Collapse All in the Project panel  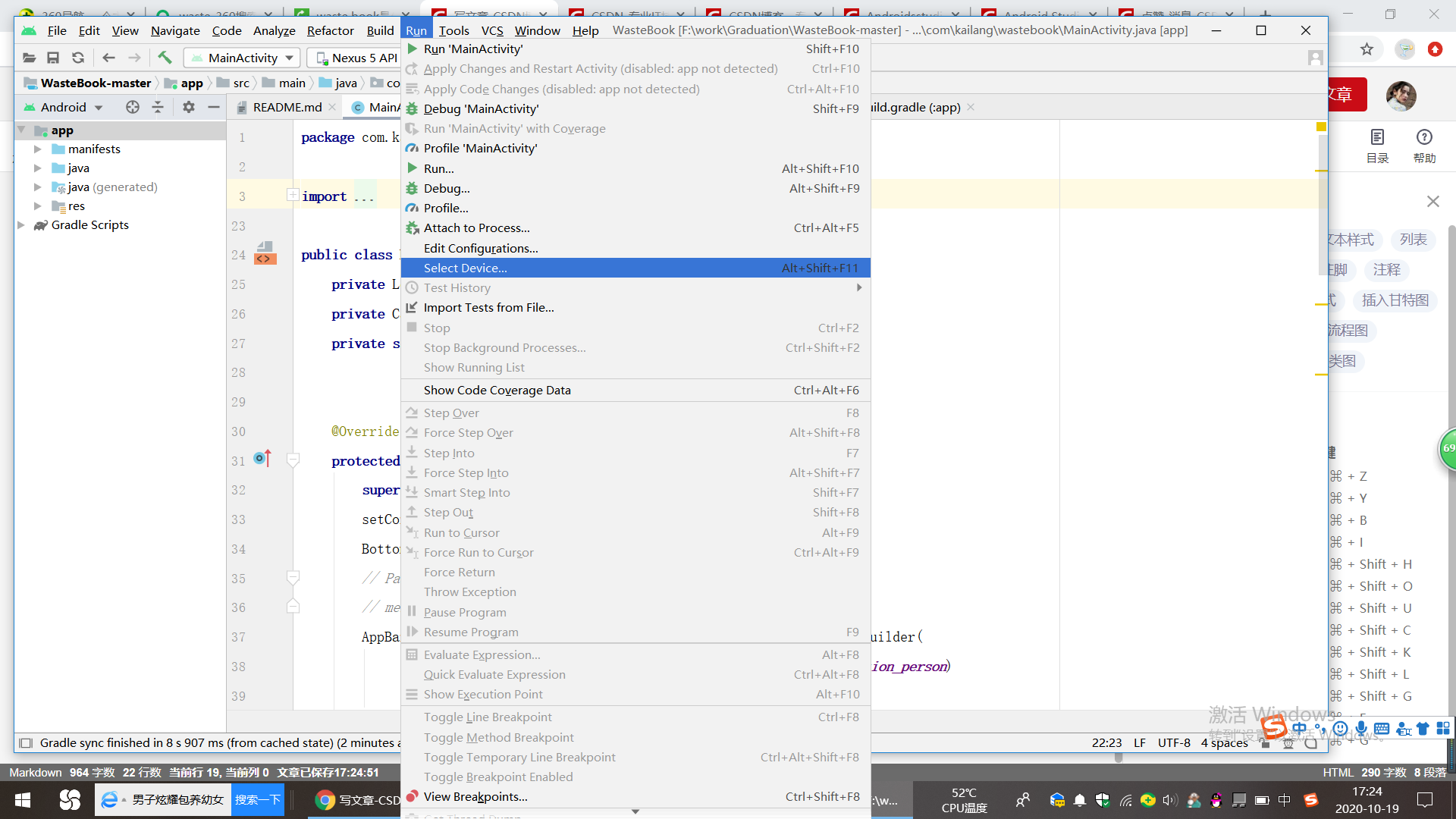pos(158,107)
